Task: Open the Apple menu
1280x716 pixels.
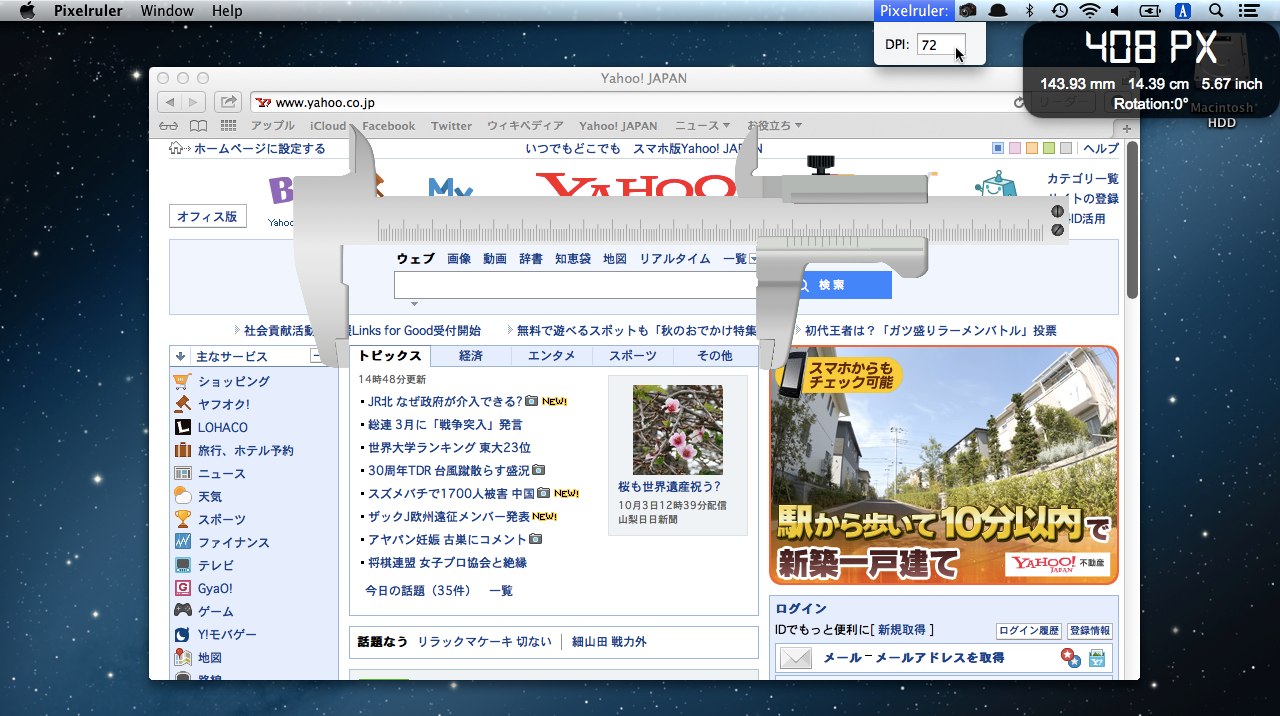Action: tap(27, 11)
